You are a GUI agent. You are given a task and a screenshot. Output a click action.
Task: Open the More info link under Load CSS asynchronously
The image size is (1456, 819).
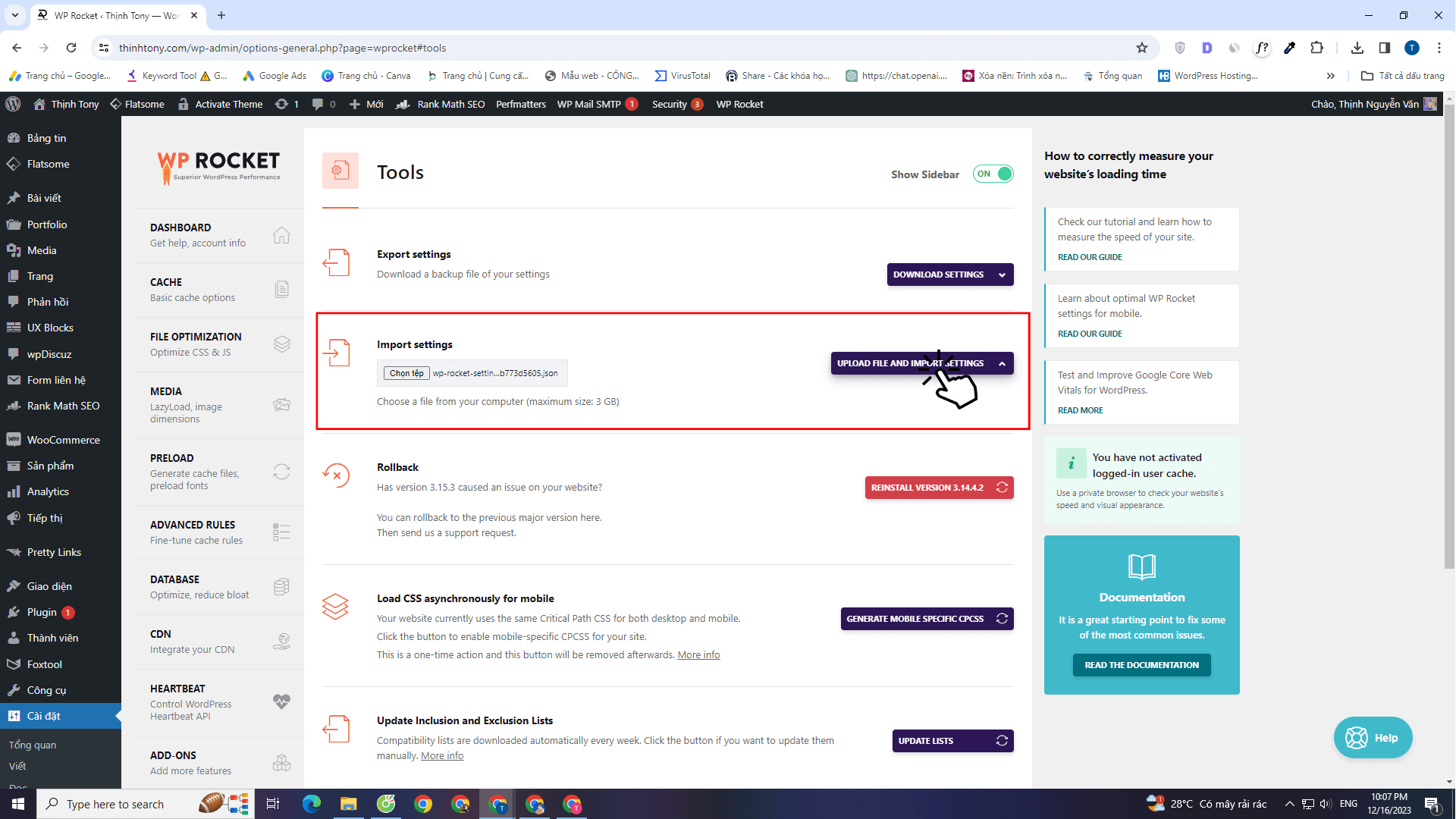(698, 654)
